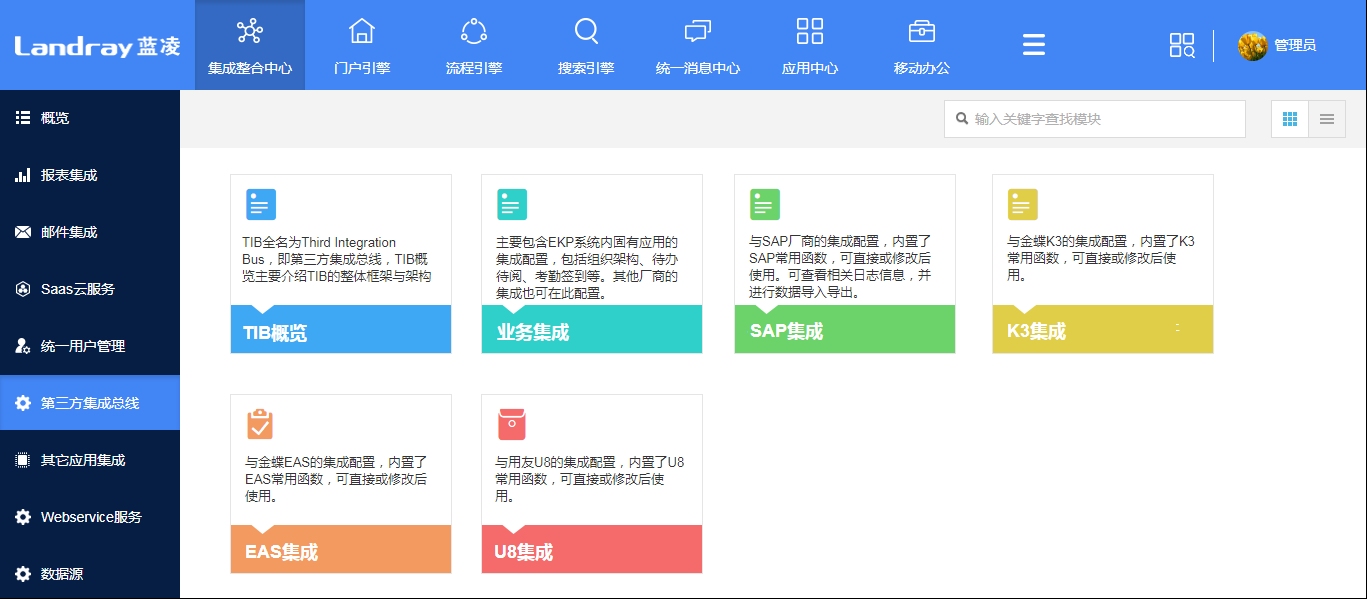Screen dimensions: 1367x599
Task: Select 概览 in the sidebar
Action: tap(90, 118)
